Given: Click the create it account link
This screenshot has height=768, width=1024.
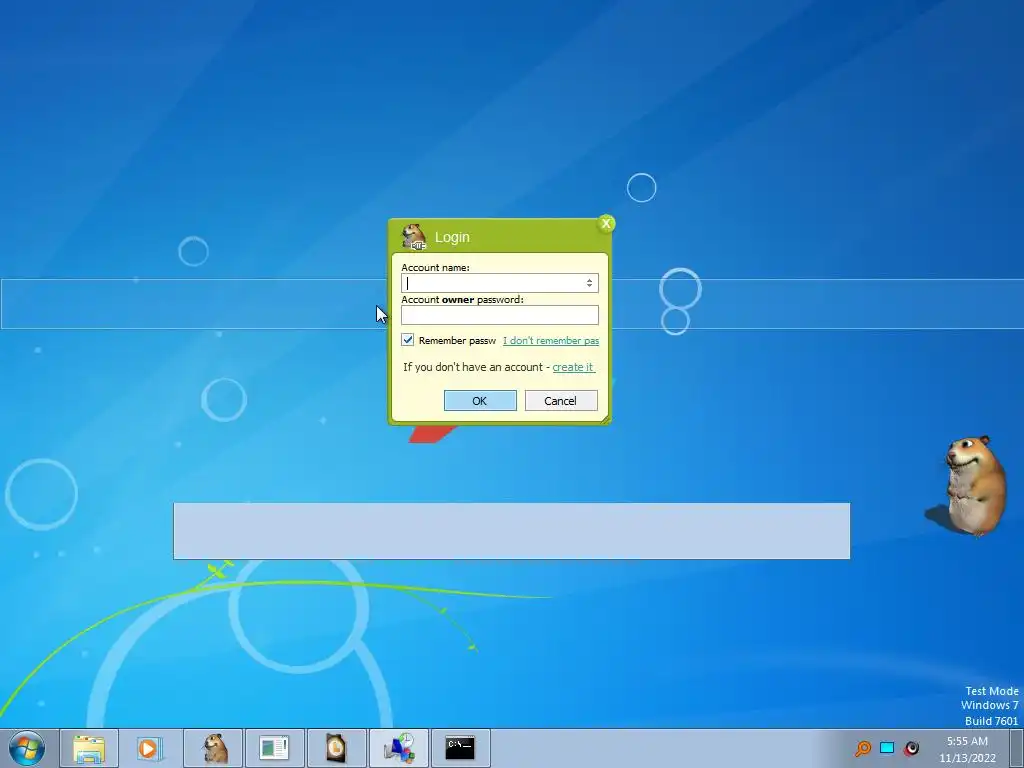Looking at the screenshot, I should coord(573,367).
